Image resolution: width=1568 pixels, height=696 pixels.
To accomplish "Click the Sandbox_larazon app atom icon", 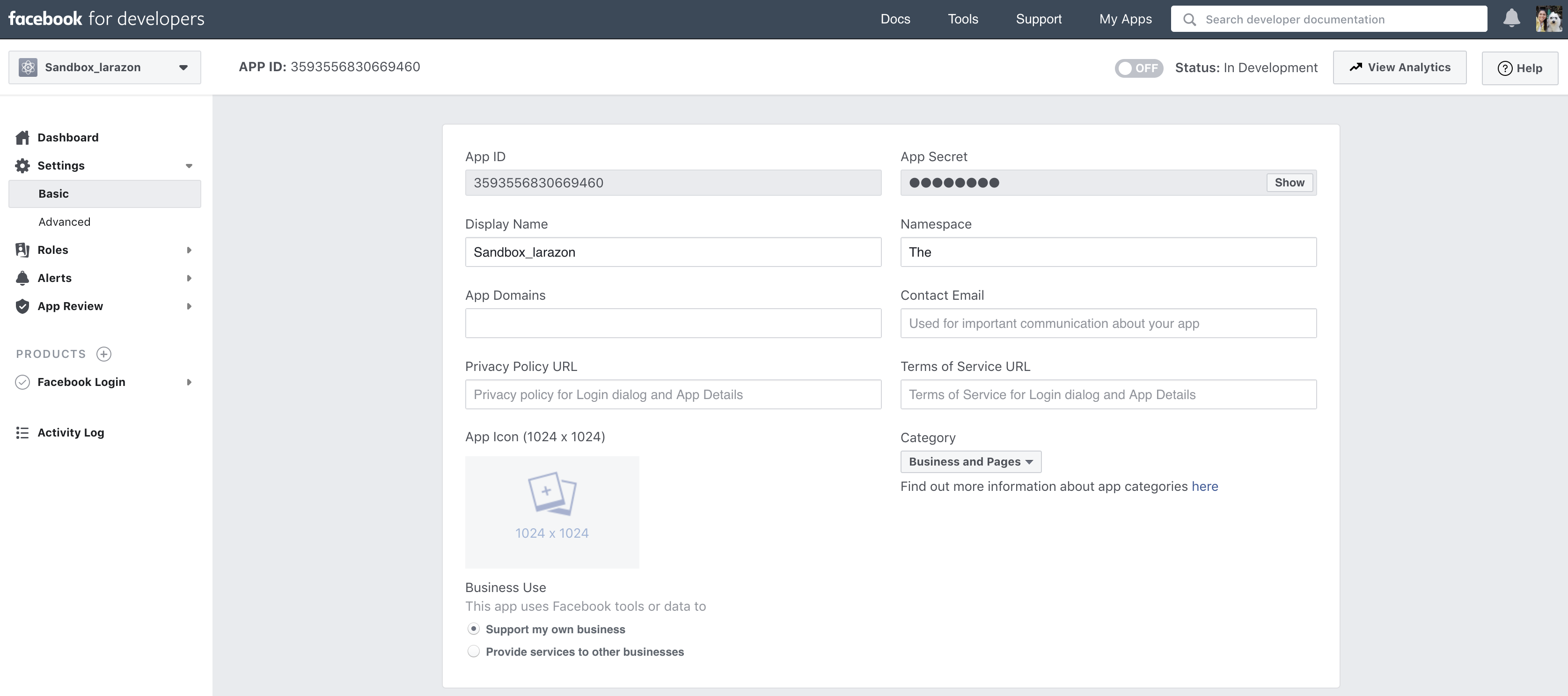I will point(28,67).
